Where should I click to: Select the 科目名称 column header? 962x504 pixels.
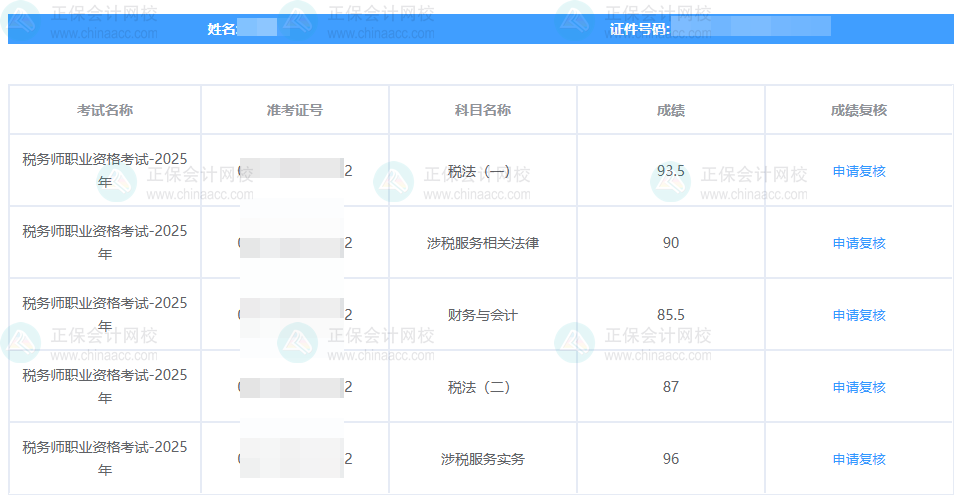point(483,110)
